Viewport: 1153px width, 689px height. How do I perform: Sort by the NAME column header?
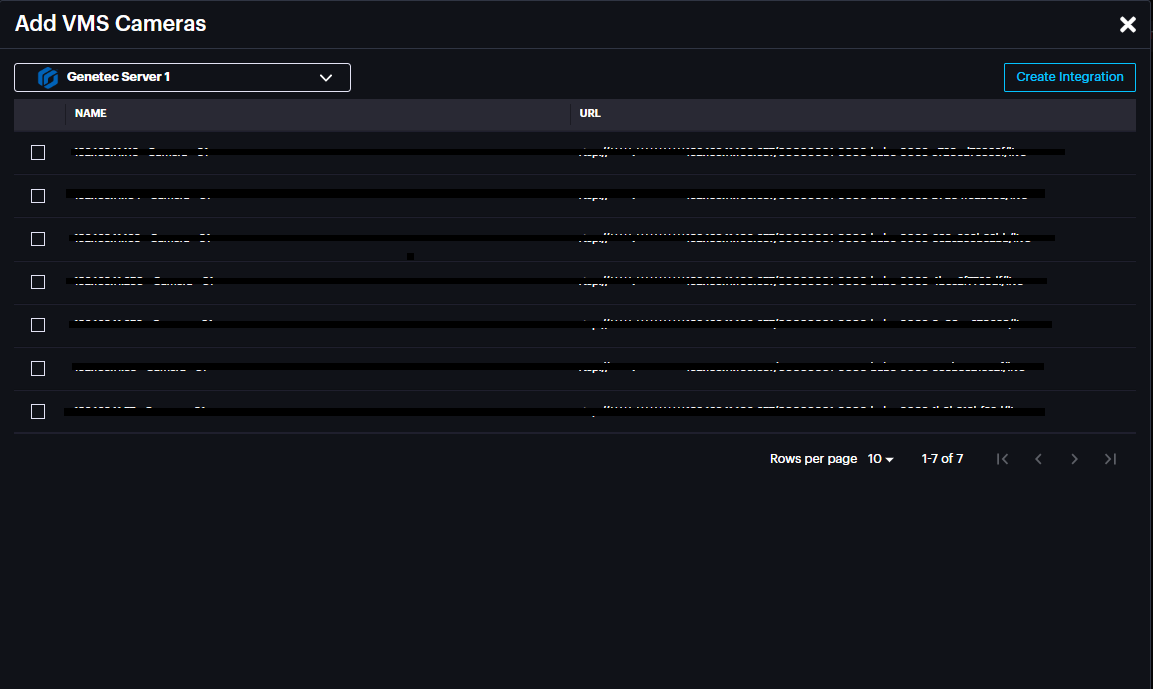91,114
